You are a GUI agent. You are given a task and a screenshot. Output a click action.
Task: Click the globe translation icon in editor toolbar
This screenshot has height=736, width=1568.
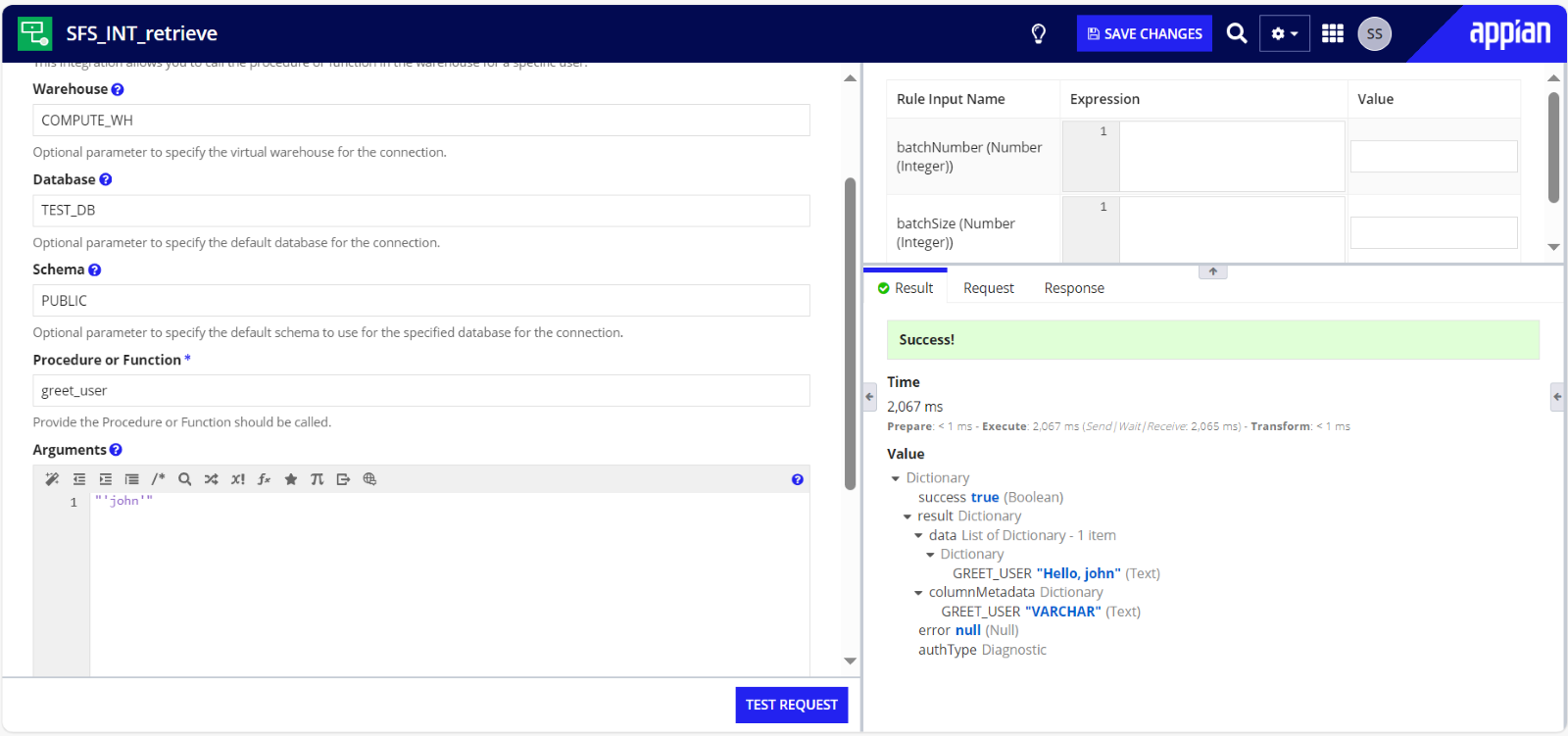[369, 479]
